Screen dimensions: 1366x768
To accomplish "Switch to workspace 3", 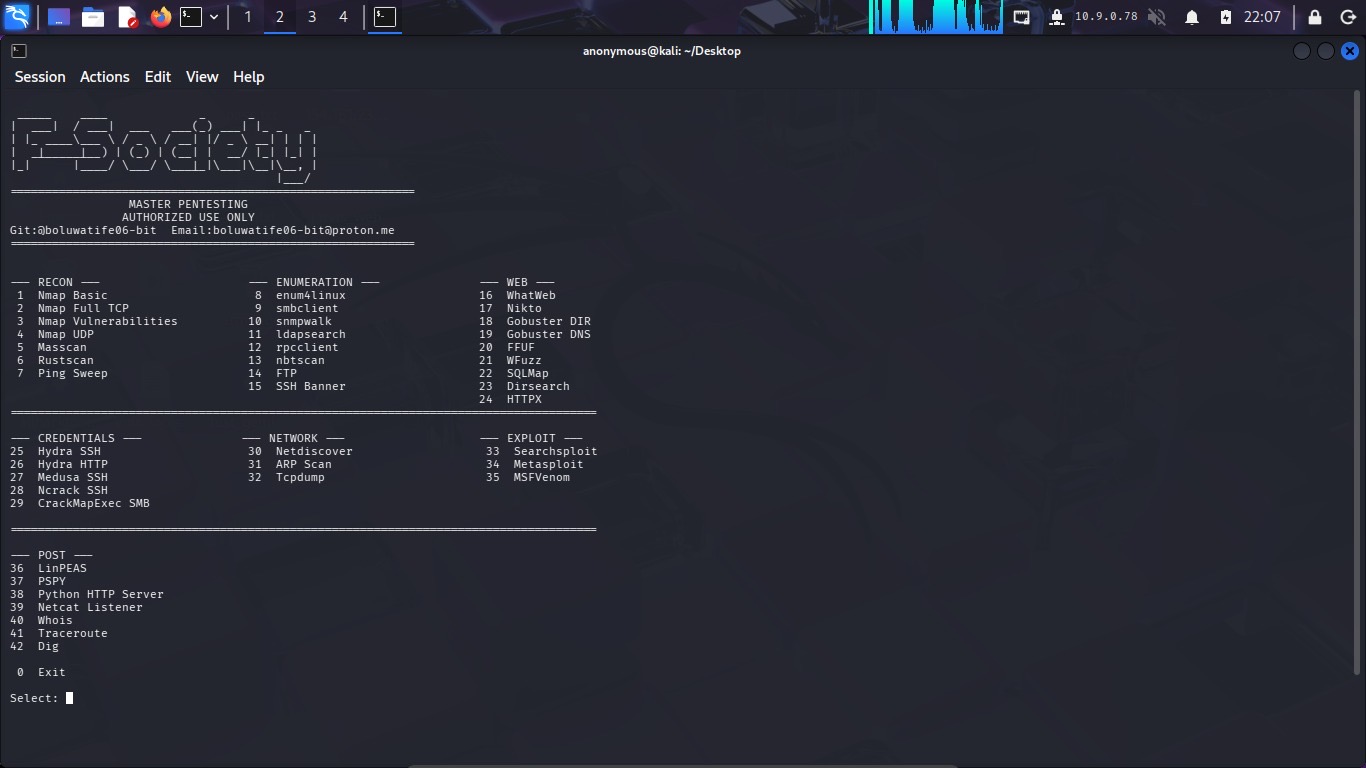I will point(312,17).
